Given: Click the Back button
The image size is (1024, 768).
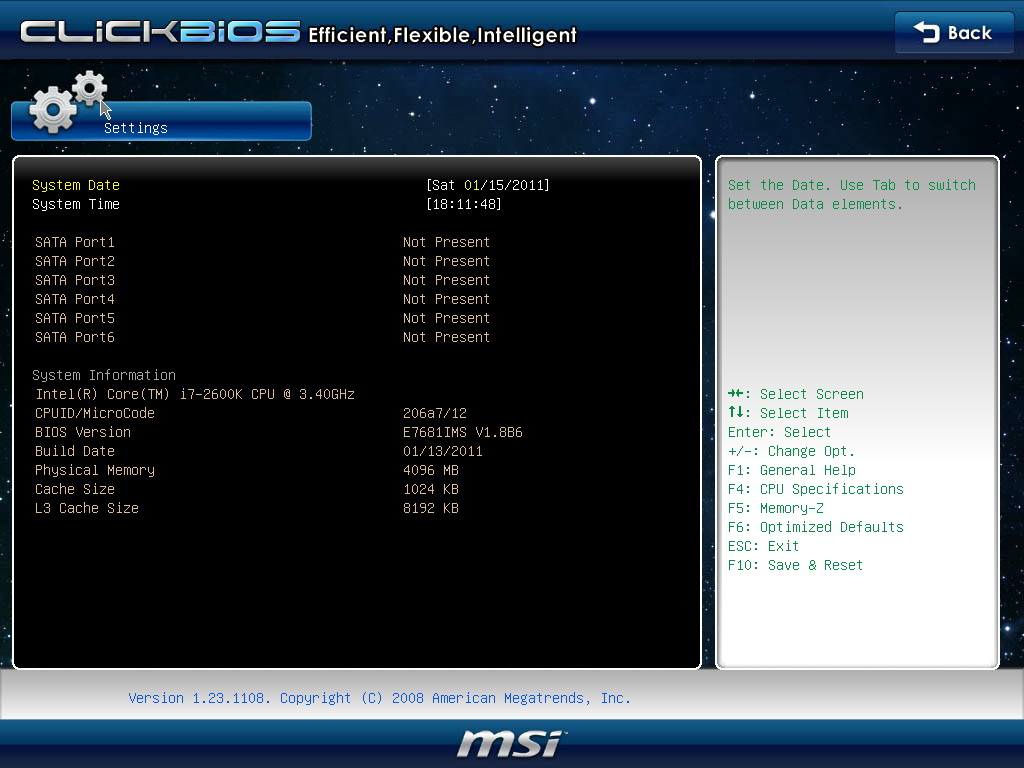Looking at the screenshot, I should coord(953,33).
